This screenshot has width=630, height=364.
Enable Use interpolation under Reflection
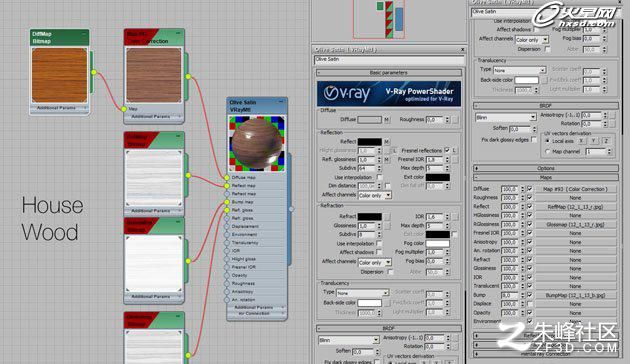pyautogui.click(x=379, y=177)
